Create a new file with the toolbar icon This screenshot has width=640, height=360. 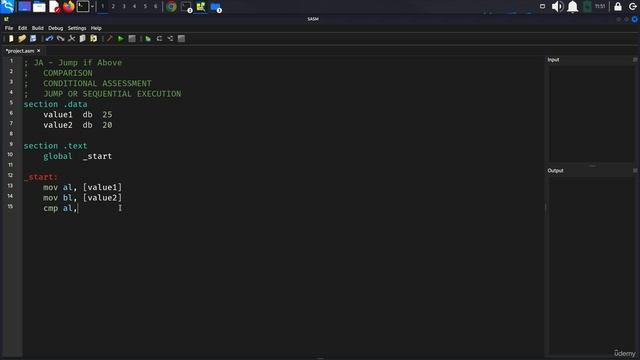click(11, 39)
